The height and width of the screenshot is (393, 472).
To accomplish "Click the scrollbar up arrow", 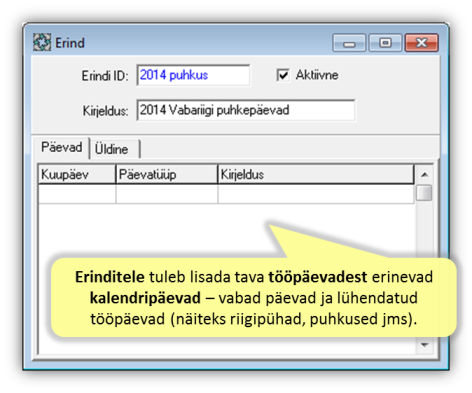I will point(424,174).
